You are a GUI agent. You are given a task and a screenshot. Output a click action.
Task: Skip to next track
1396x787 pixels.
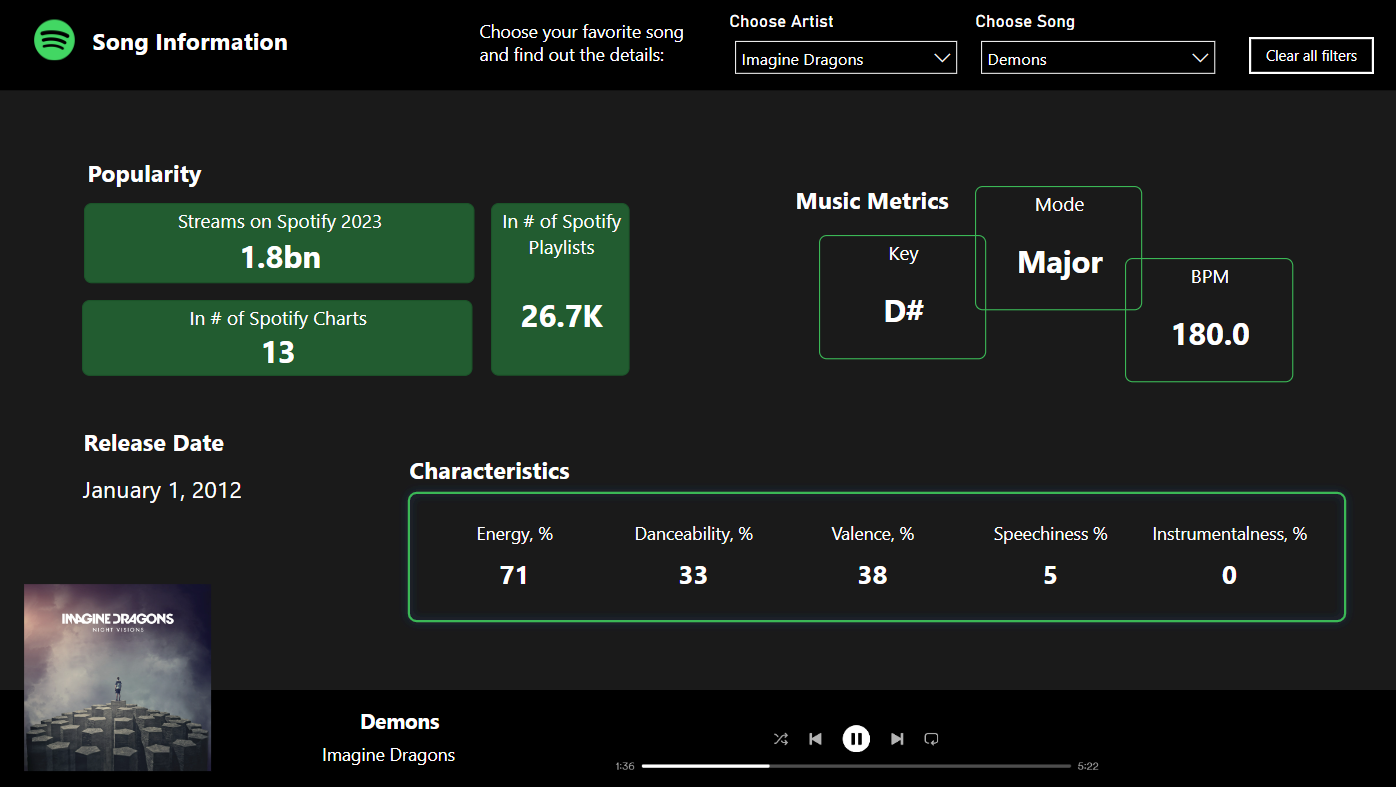pyautogui.click(x=897, y=739)
